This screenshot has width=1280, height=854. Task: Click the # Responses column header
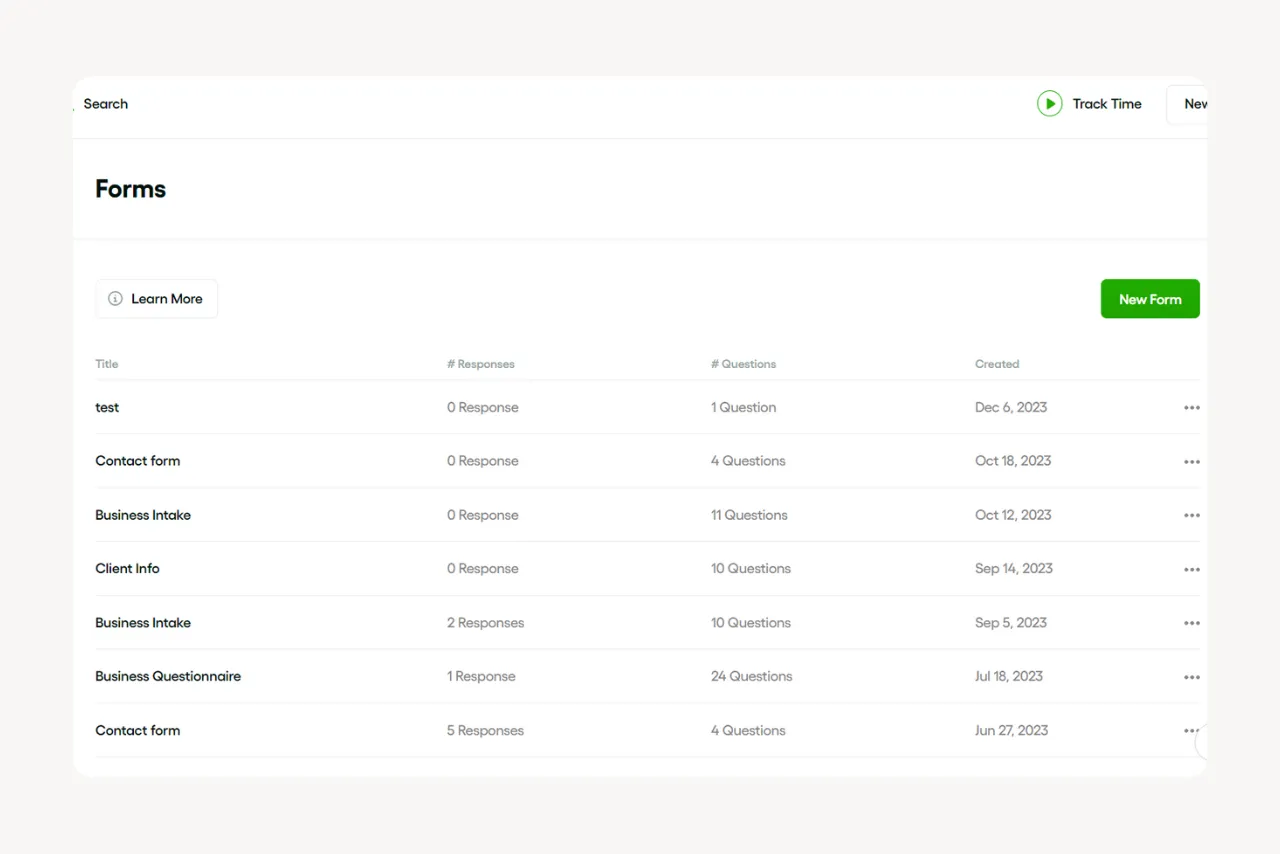(481, 364)
